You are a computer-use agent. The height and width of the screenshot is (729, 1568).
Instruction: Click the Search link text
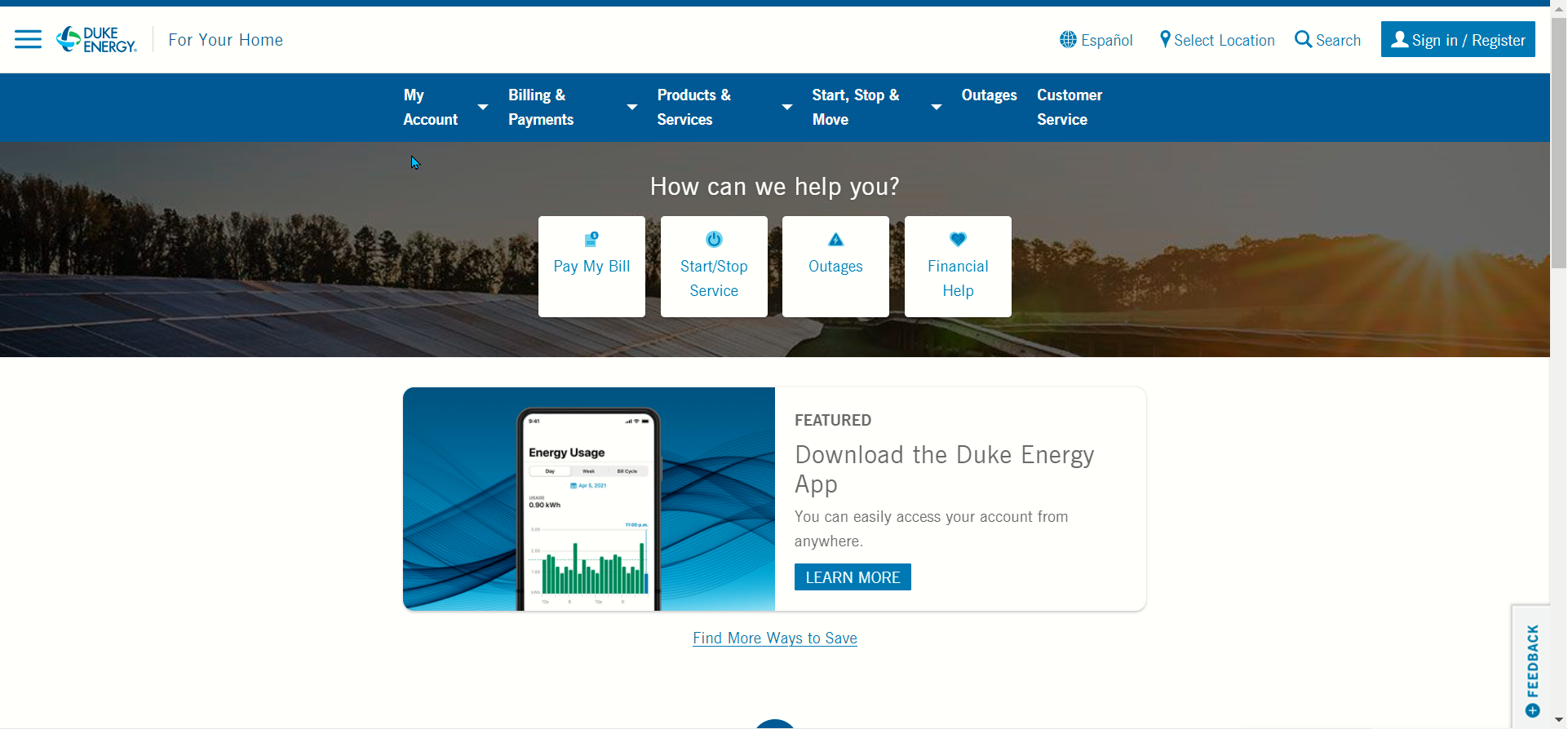(x=1338, y=40)
